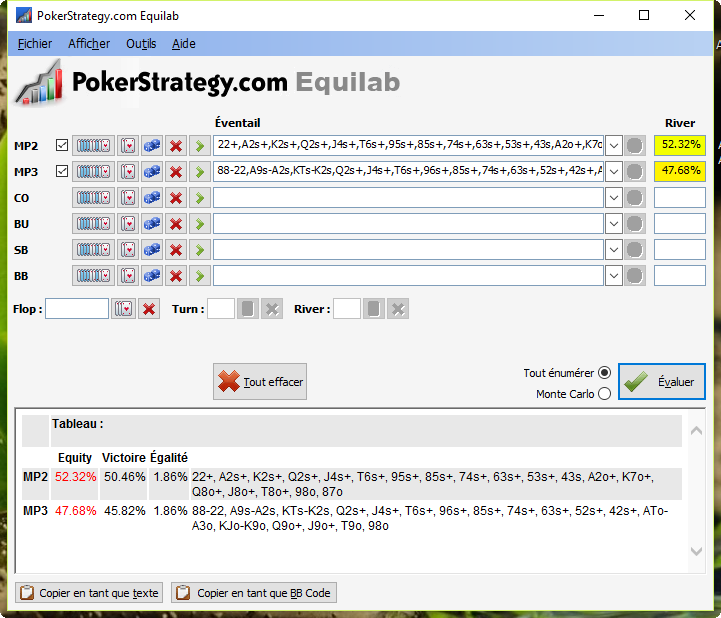Click the Flop input field
Image resolution: width=721 pixels, height=618 pixels.
[77, 309]
